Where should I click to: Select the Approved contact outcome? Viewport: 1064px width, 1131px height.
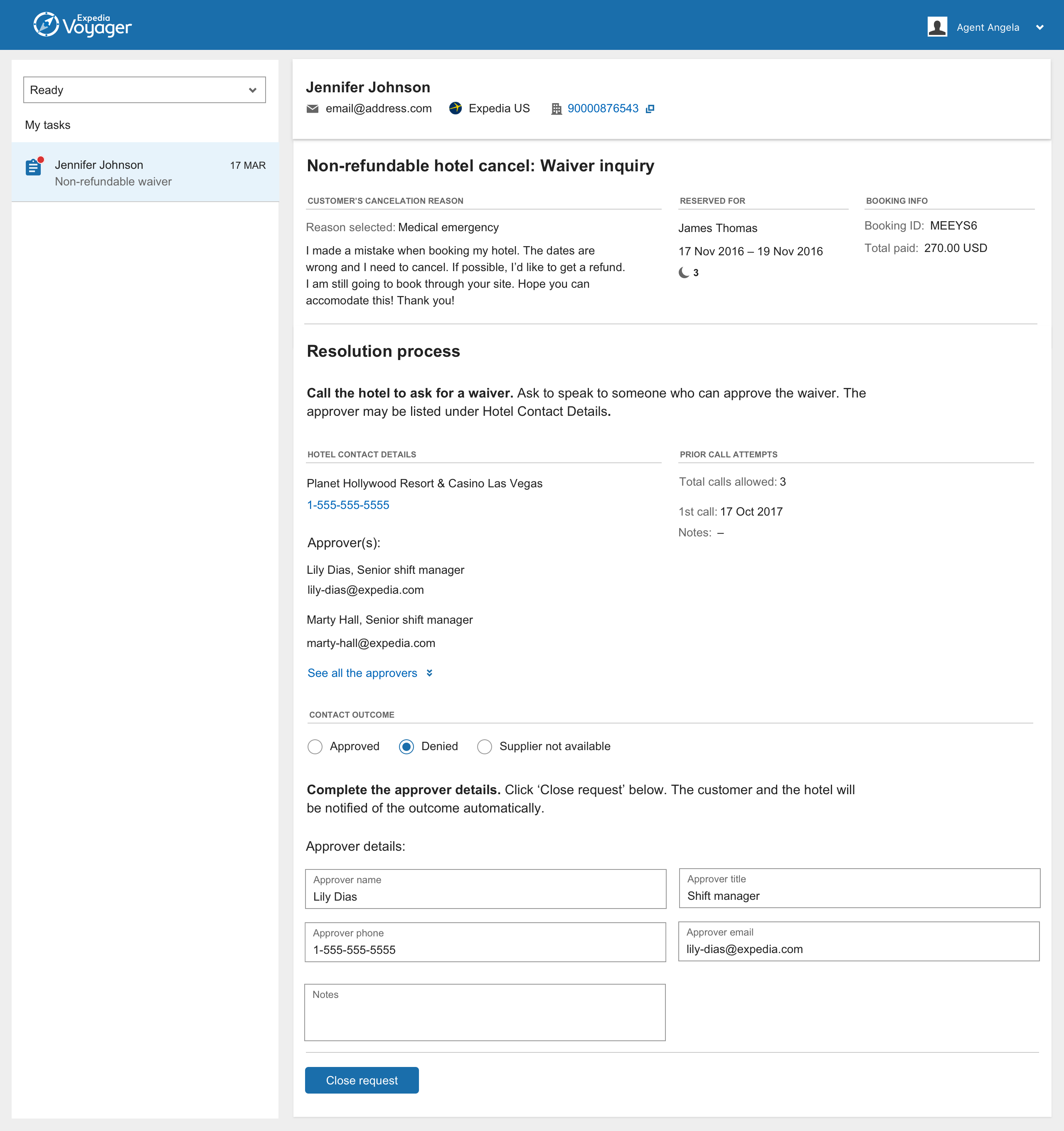315,746
